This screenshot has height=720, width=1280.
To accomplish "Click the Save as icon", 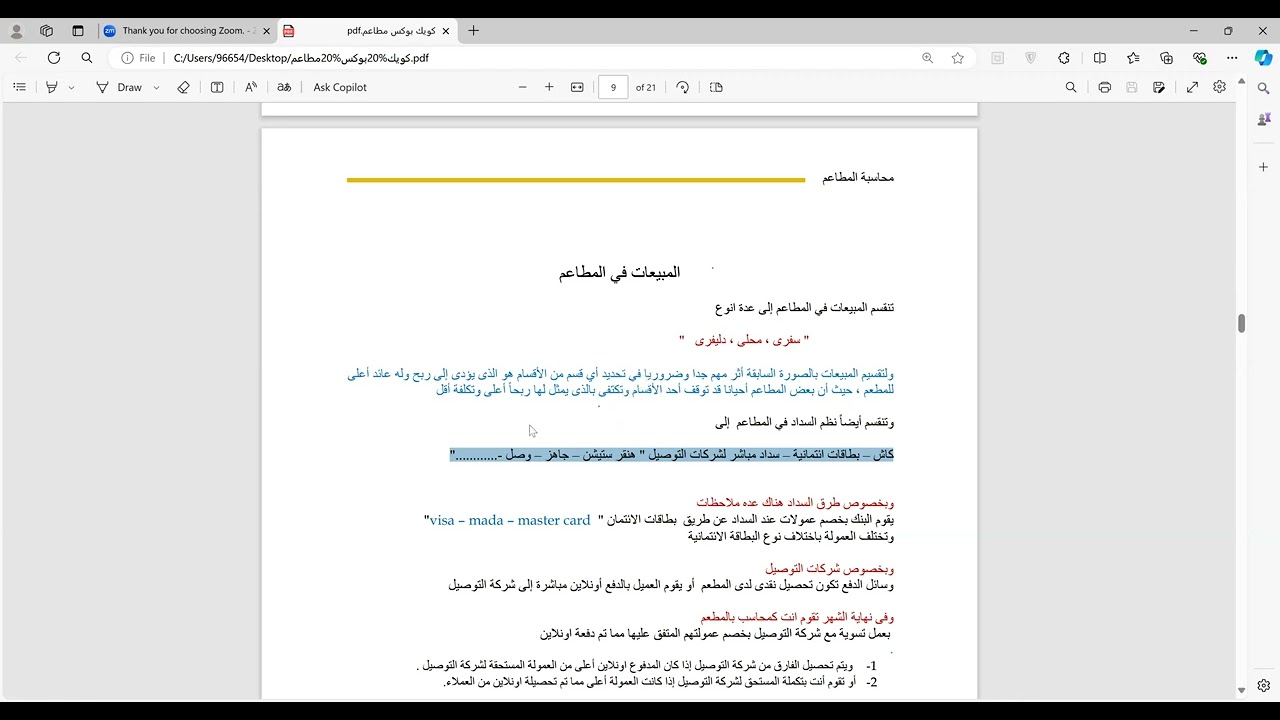I will [1159, 87].
